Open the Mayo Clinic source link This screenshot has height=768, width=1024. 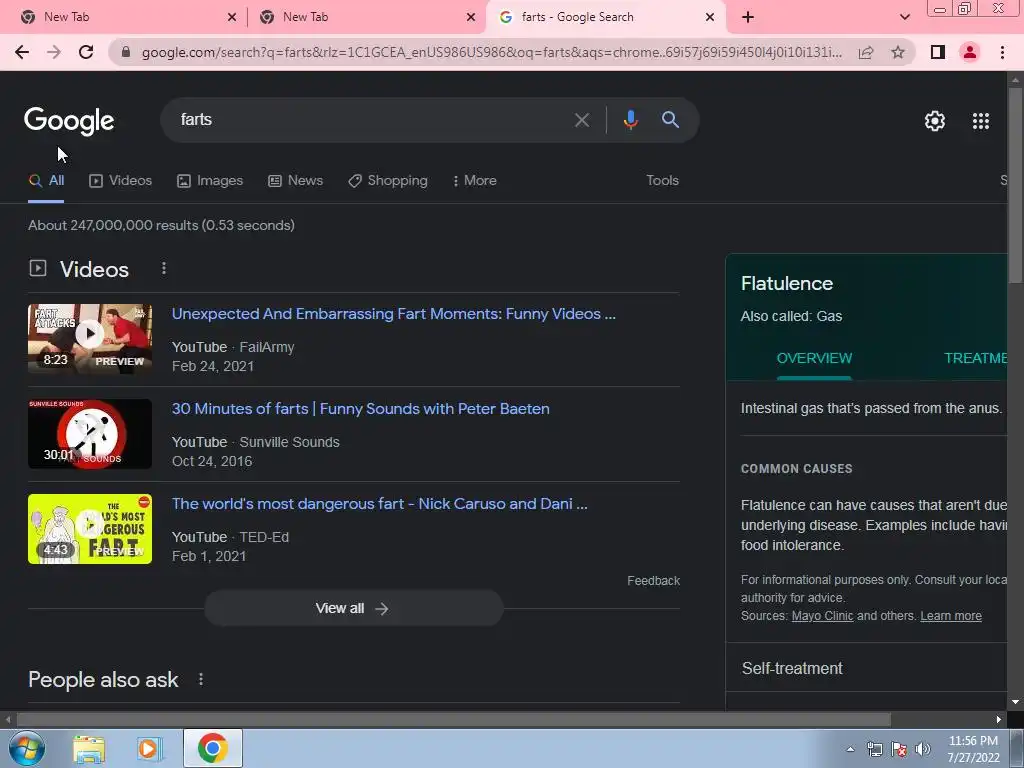(822, 616)
